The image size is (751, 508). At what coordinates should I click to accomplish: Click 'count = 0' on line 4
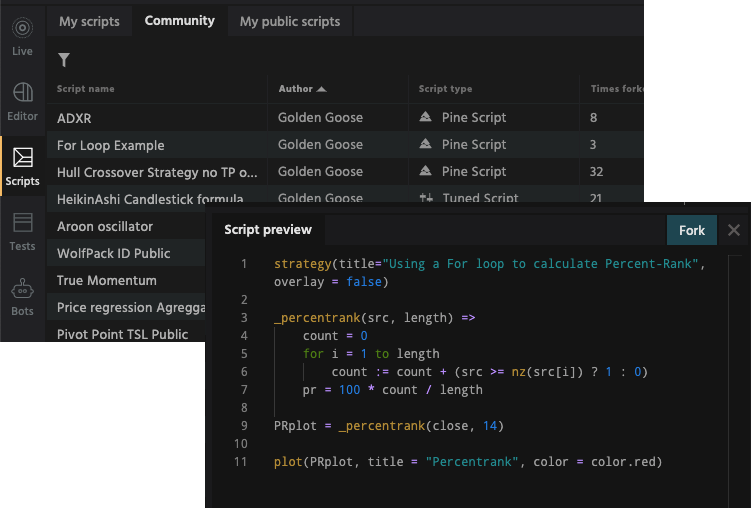point(335,336)
